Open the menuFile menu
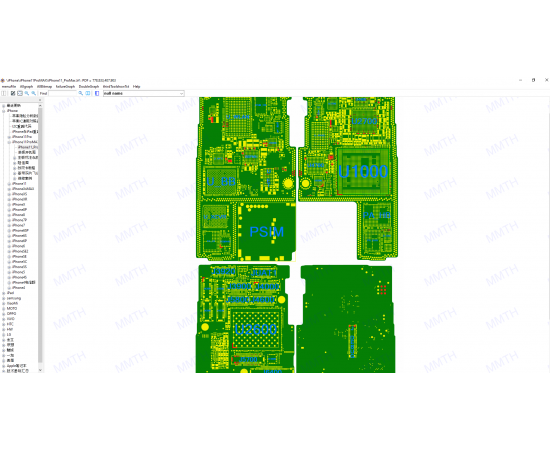550x450 pixels. pos(9,86)
